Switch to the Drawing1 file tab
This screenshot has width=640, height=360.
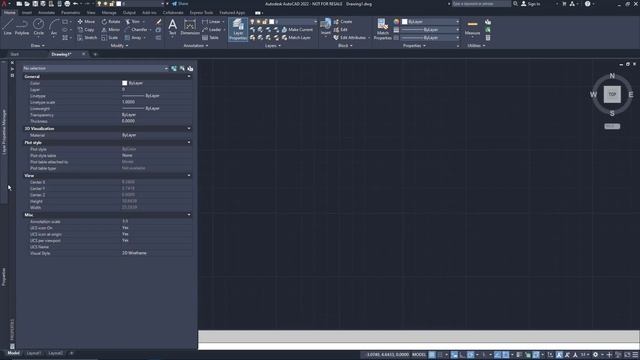pos(62,54)
